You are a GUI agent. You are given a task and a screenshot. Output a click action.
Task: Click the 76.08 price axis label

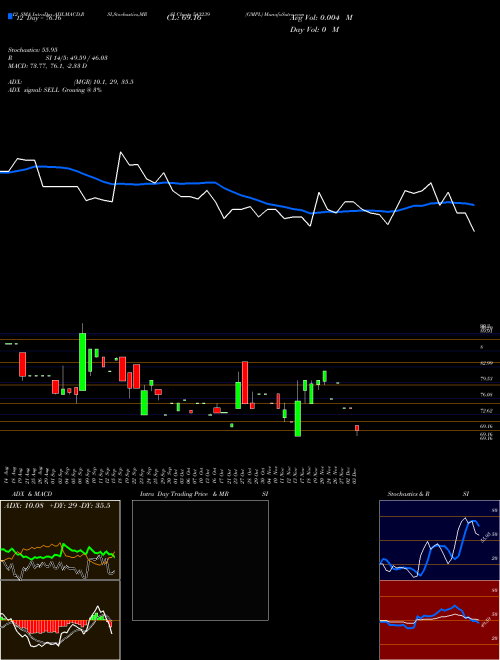tap(487, 395)
